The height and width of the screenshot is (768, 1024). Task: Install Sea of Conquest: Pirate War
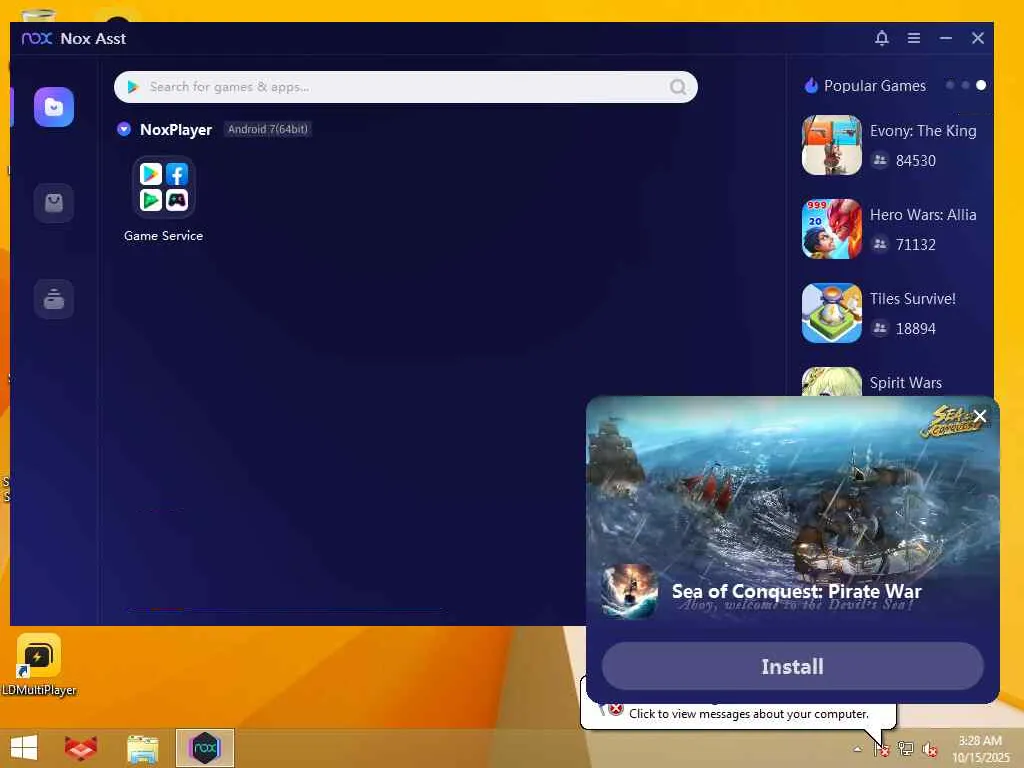[x=792, y=666]
